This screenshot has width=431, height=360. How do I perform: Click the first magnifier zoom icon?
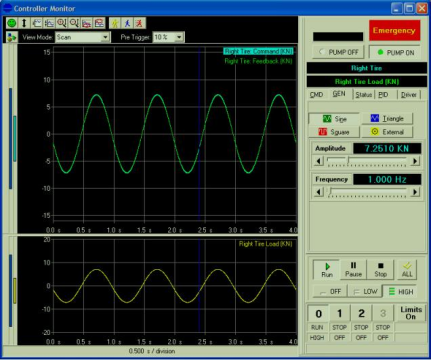click(x=61, y=23)
